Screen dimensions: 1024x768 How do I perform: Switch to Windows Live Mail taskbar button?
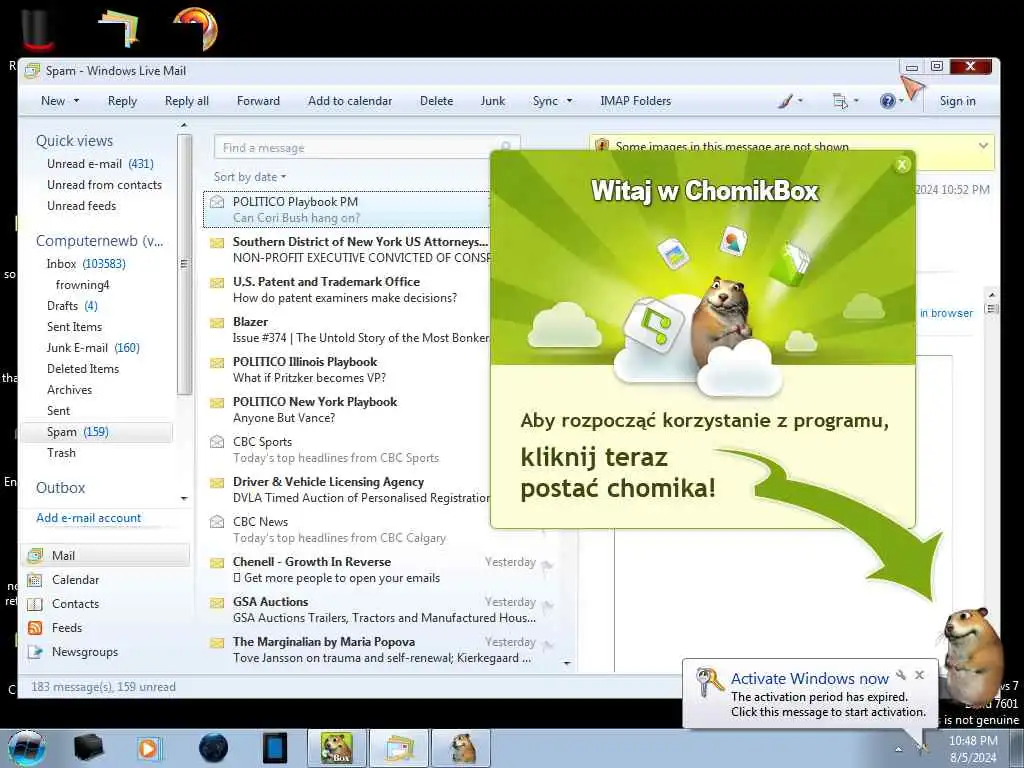tap(400, 748)
